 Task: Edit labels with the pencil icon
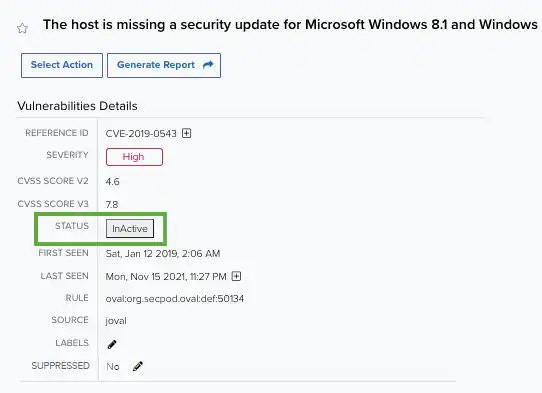112,344
